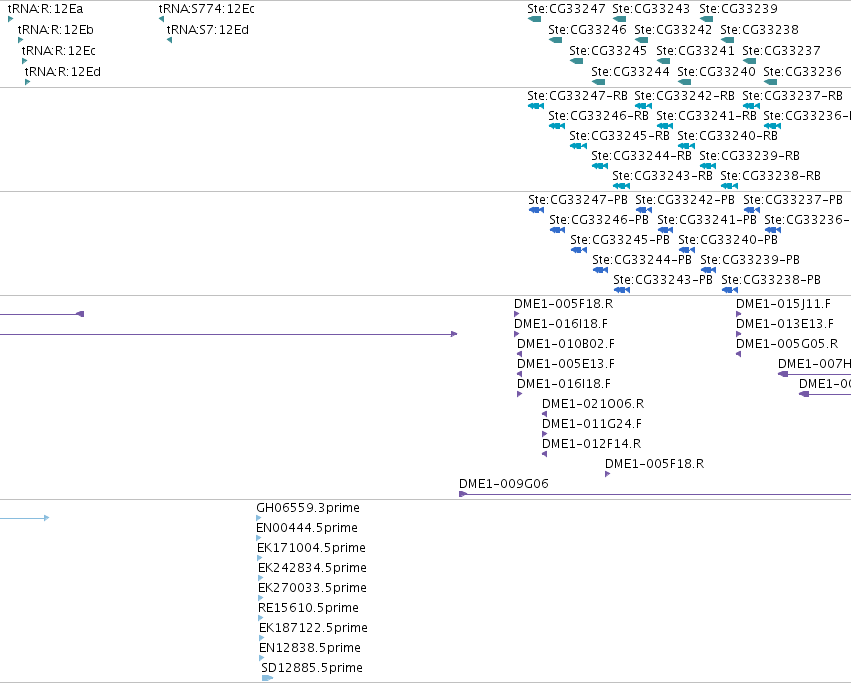
Task: Select the tRNA:S7:12Ed feature label
Action: pyautogui.click(x=208, y=30)
